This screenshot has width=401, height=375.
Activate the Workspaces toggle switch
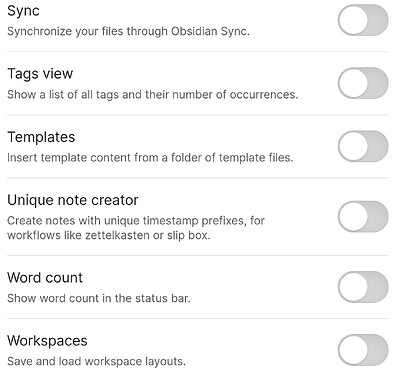pos(363,350)
